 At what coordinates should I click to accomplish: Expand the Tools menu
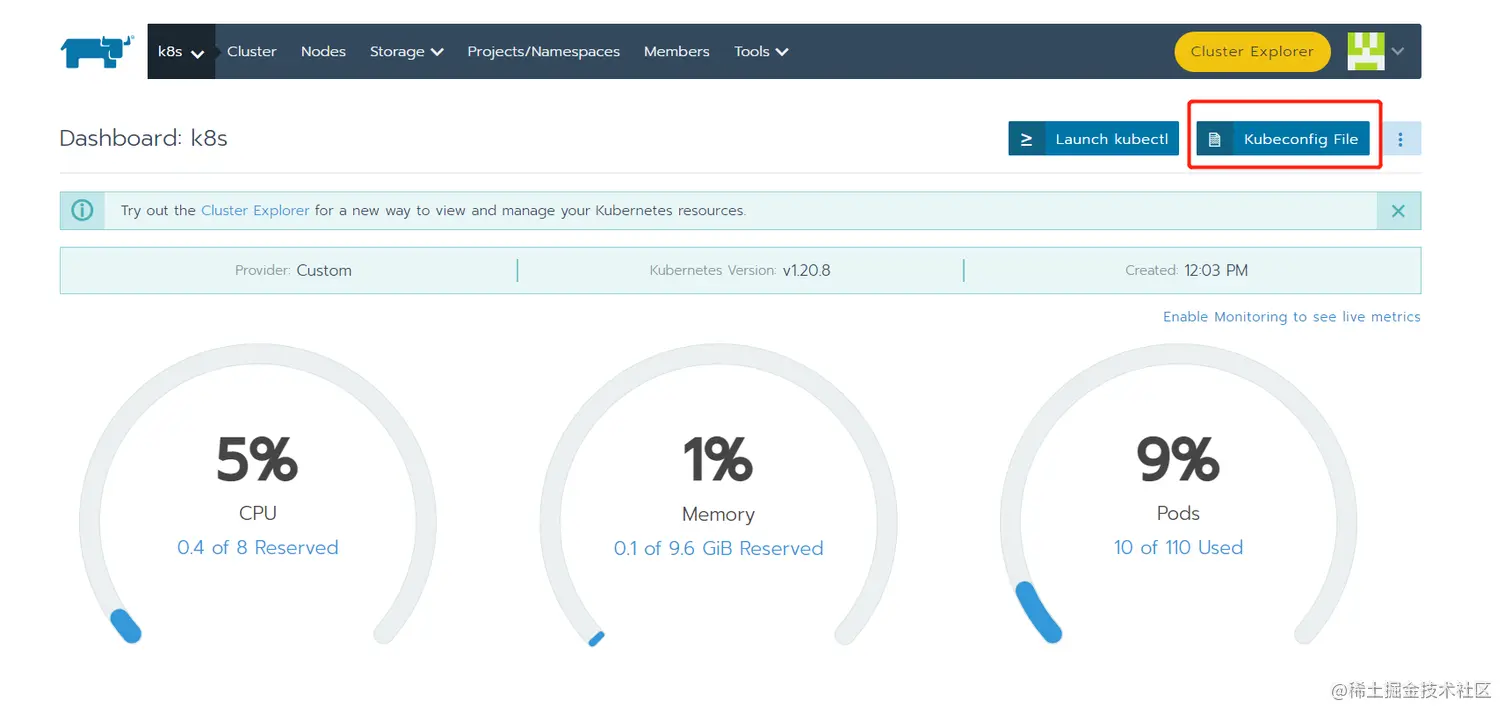click(761, 52)
